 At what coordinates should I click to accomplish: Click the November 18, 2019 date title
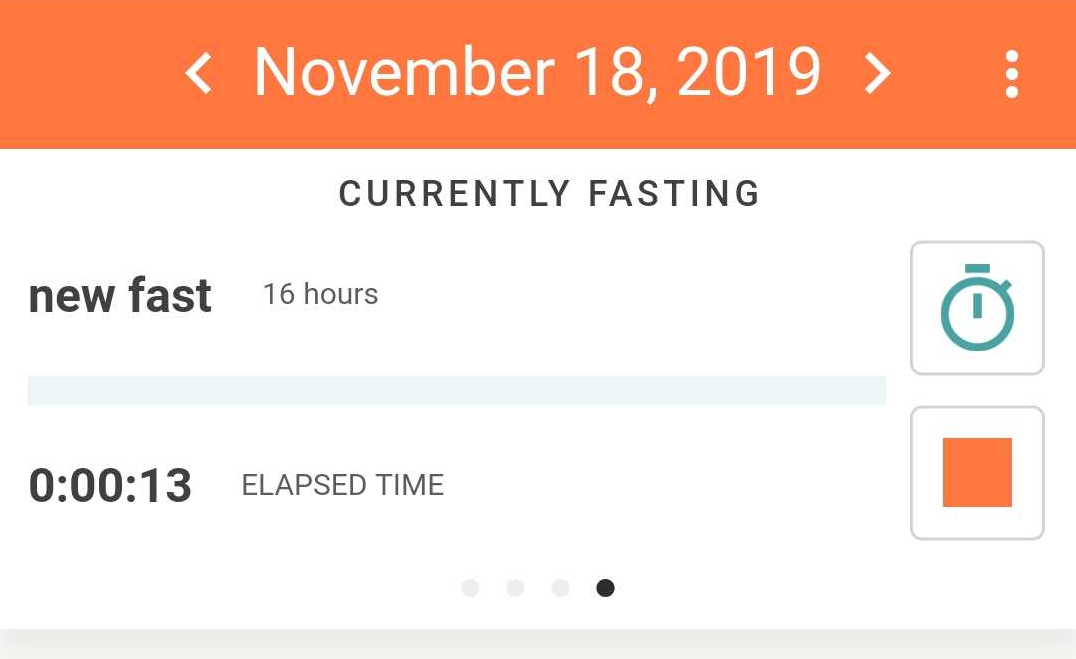tap(537, 73)
